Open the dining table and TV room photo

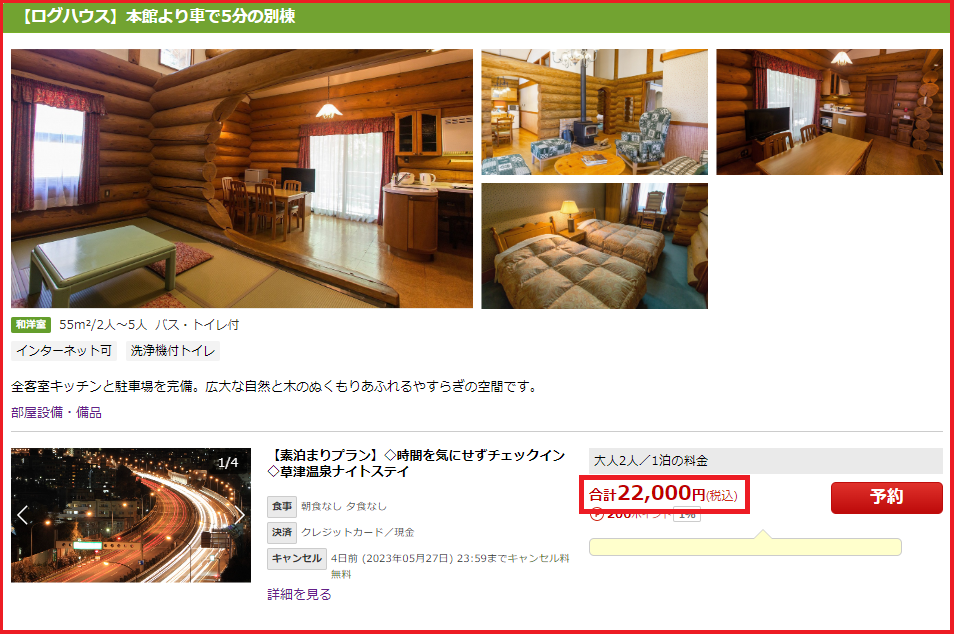[x=829, y=112]
